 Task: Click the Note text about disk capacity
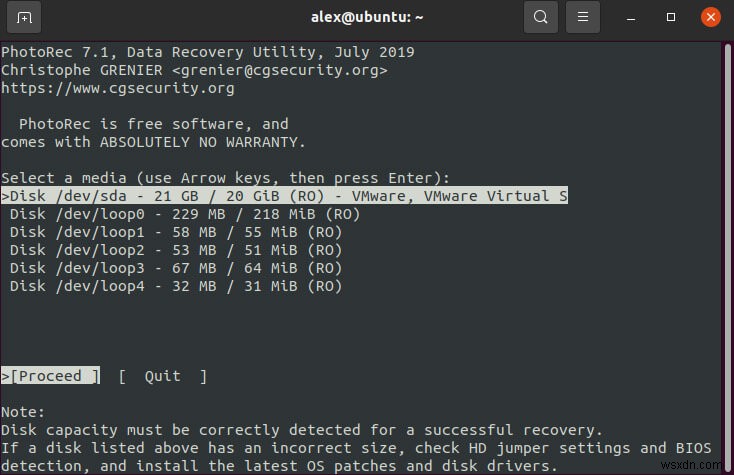300,430
